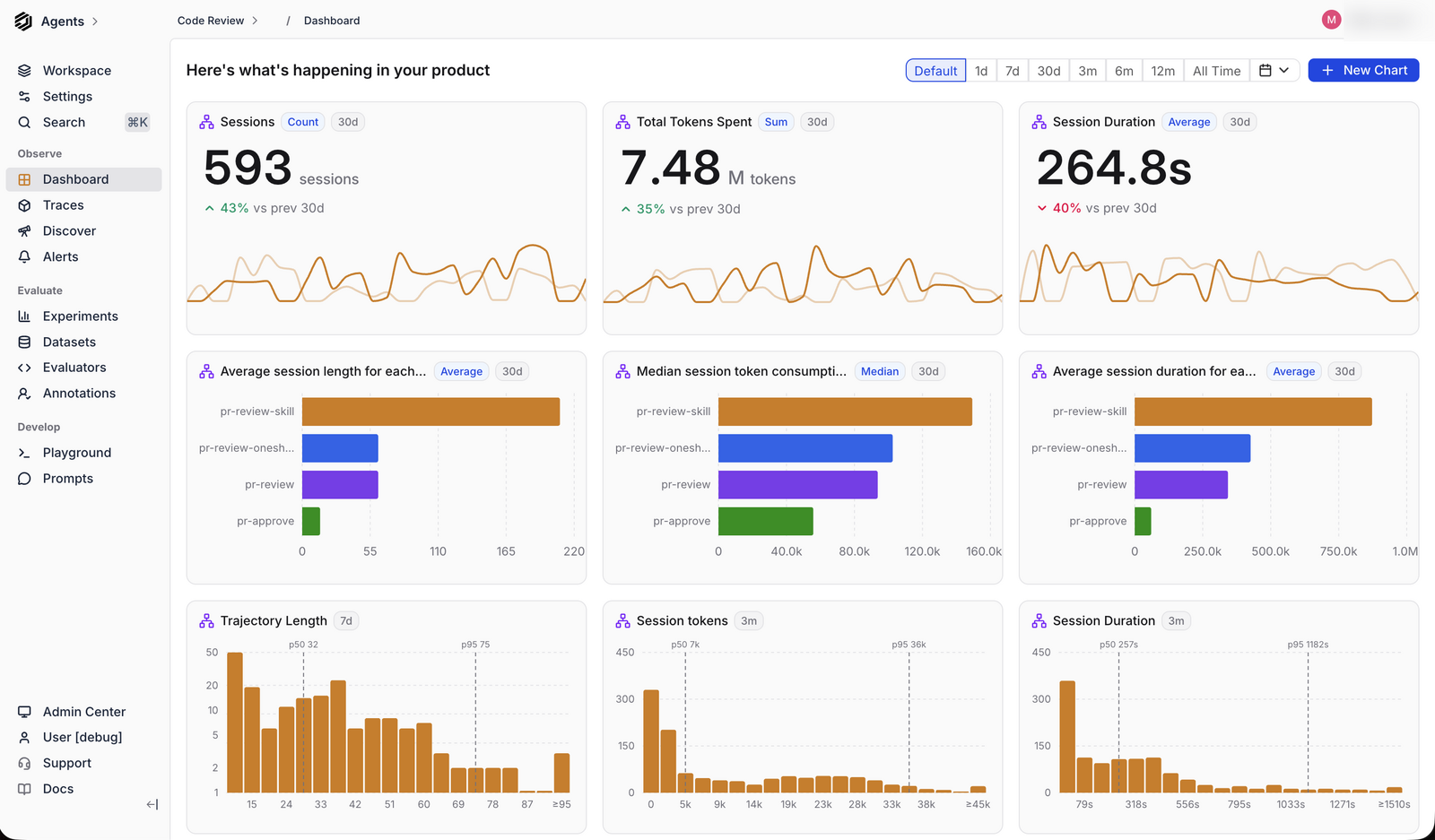Click the Settings sliders icon

tap(24, 97)
